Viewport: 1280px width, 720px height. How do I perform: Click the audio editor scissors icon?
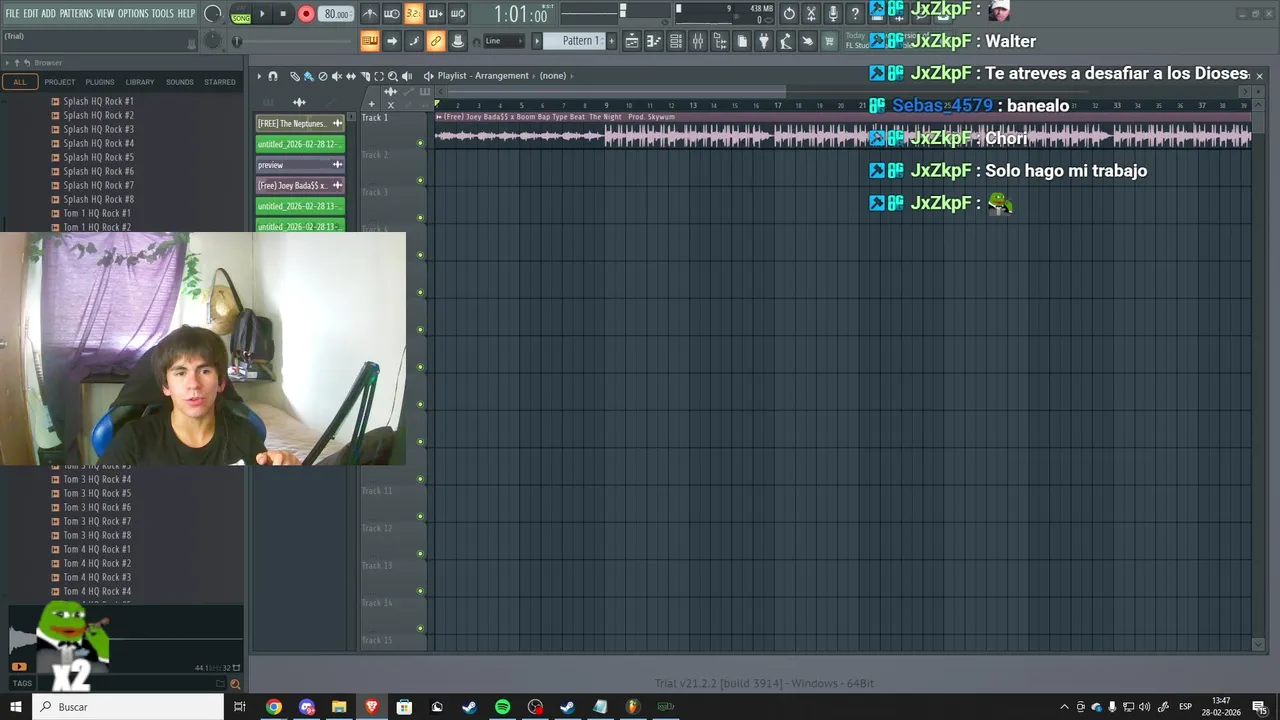pyautogui.click(x=811, y=14)
